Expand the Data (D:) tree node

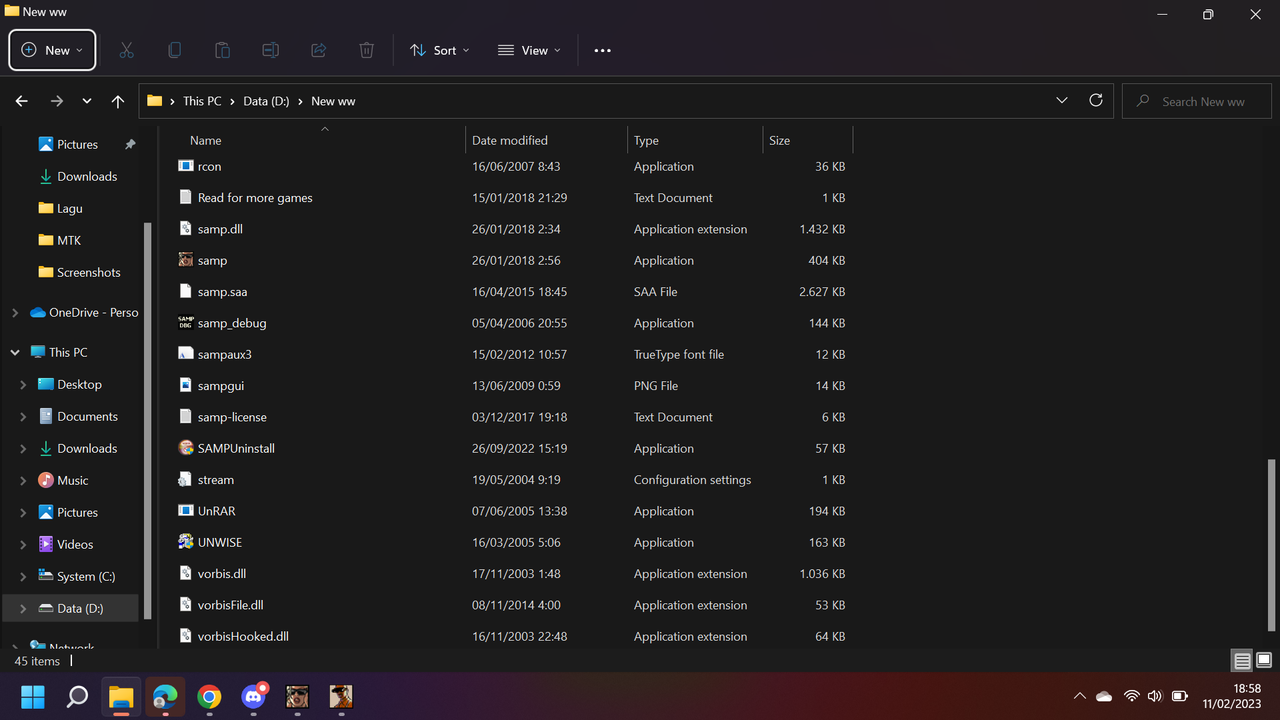23,608
